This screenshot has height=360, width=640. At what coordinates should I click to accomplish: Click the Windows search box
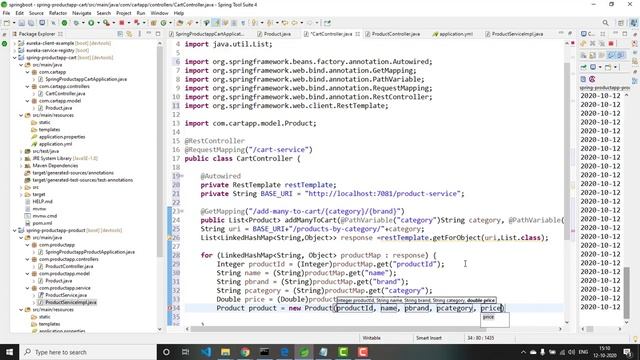pos(88,352)
